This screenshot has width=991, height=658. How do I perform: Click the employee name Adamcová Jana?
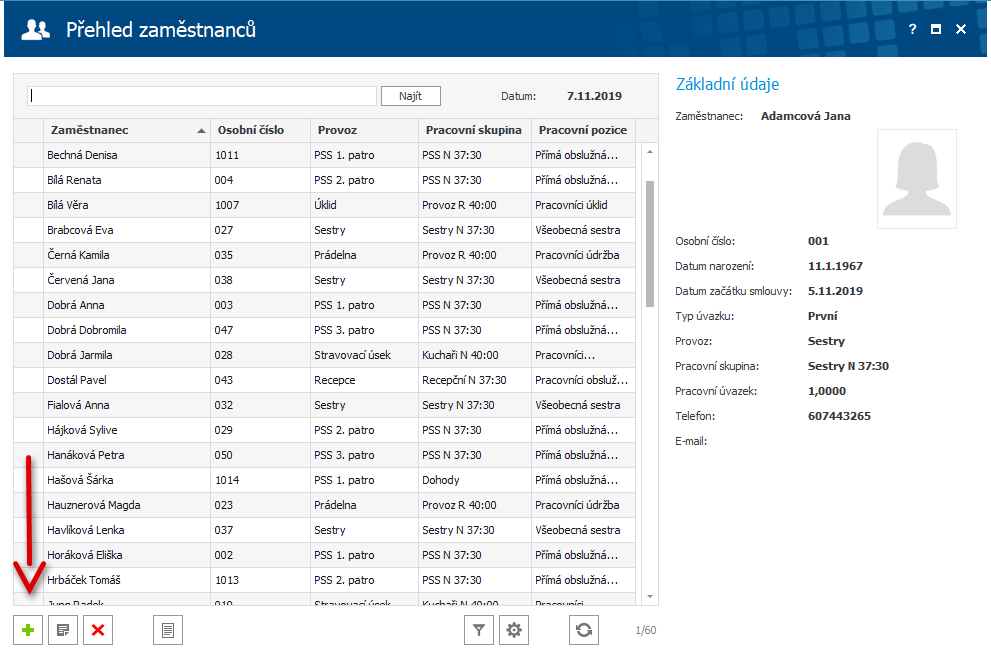[x=805, y=116]
